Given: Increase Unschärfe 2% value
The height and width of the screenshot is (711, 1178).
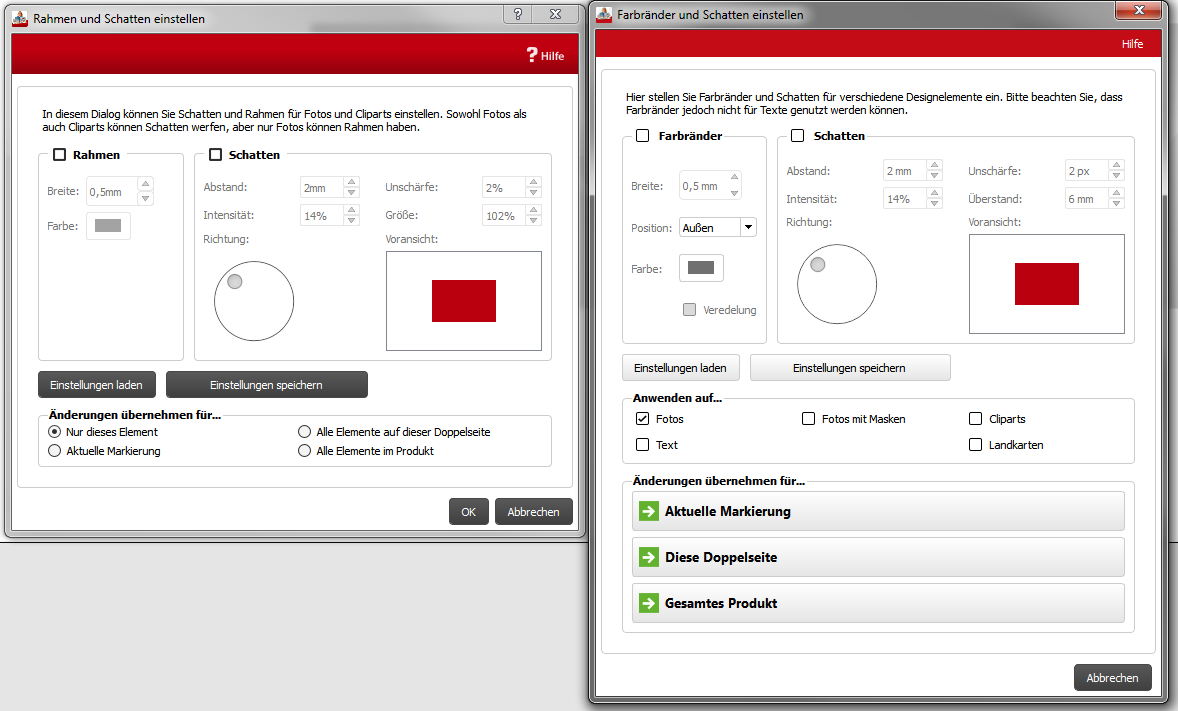Looking at the screenshot, I should [533, 182].
